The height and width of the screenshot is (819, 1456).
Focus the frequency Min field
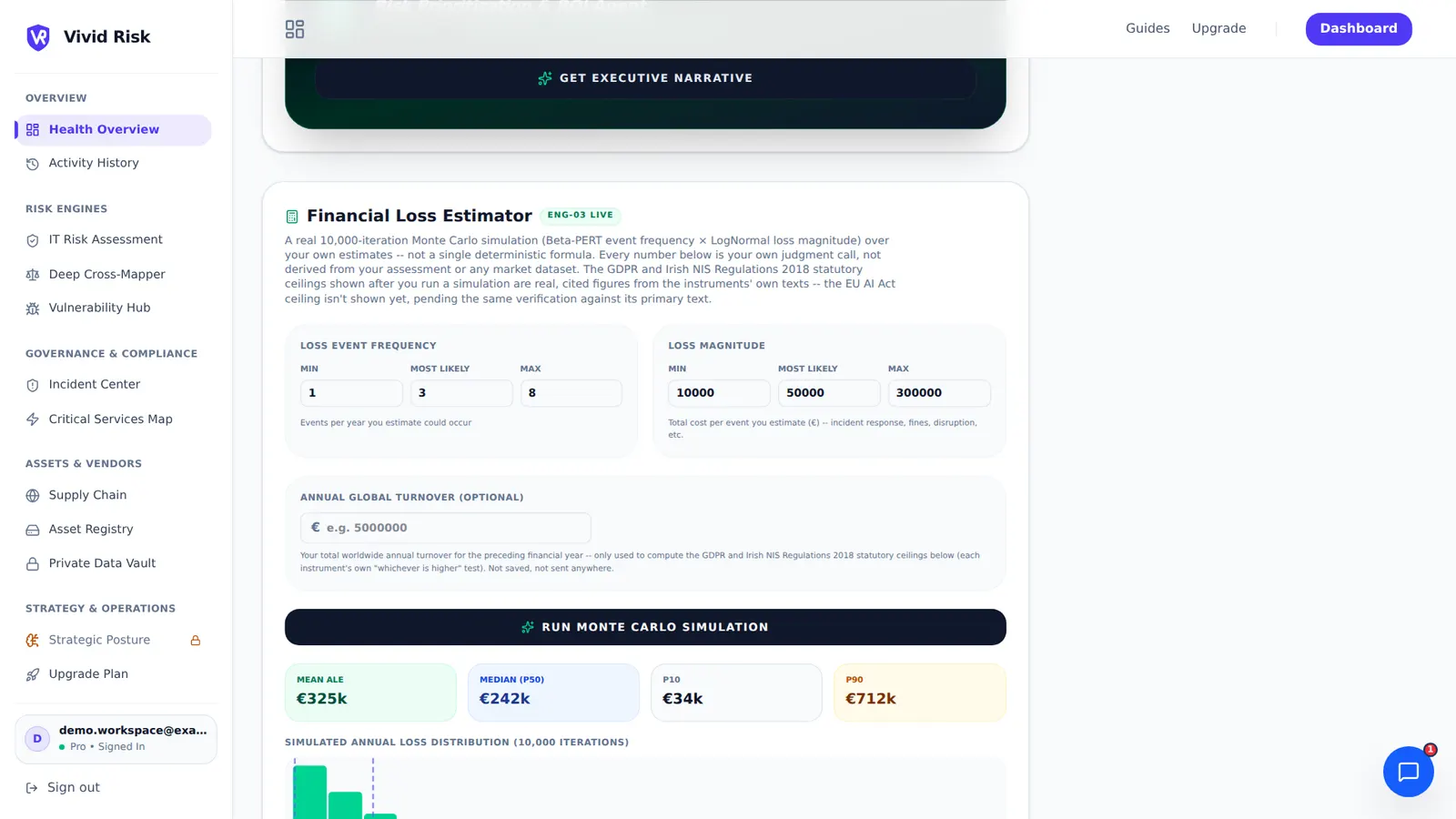[351, 393]
